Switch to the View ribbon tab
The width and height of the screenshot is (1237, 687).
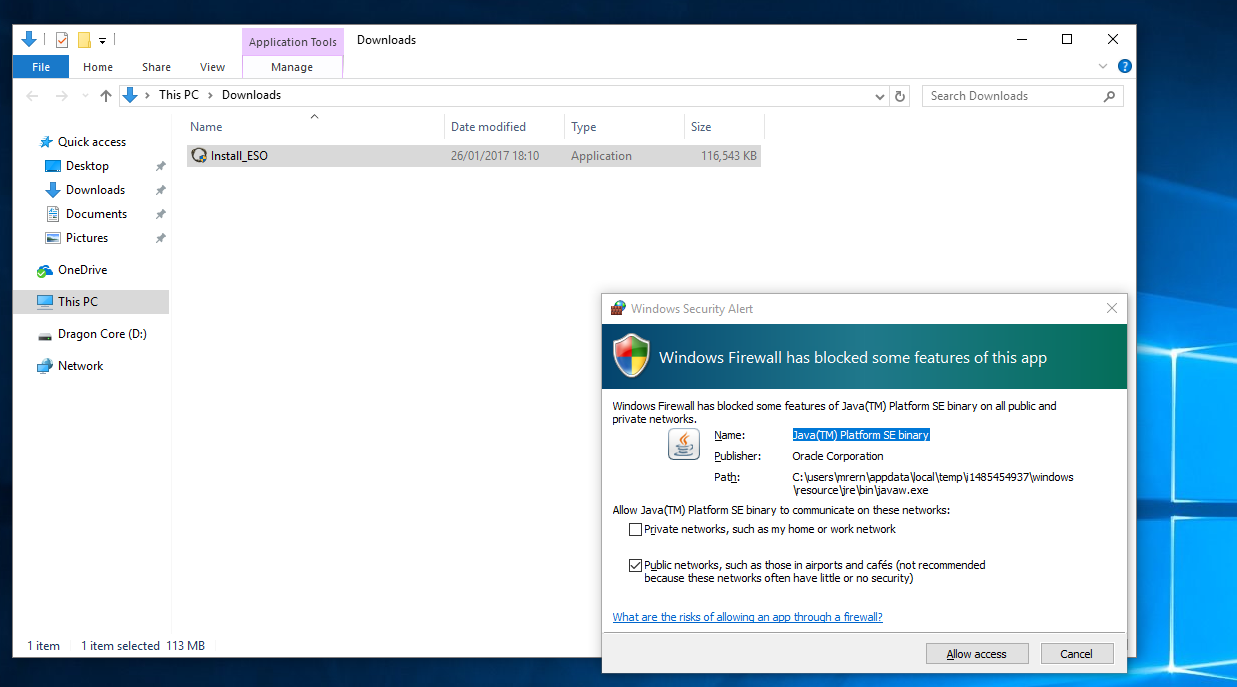pyautogui.click(x=212, y=67)
